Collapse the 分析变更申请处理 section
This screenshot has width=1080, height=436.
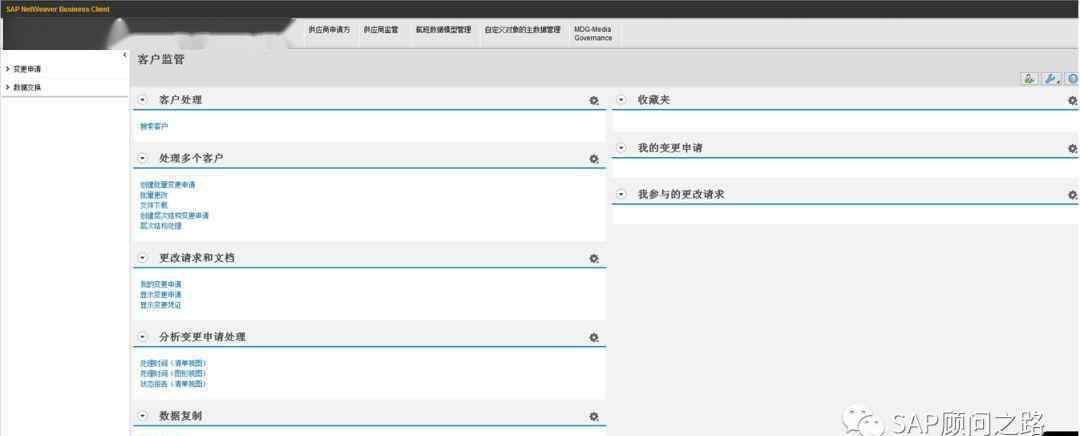pos(143,338)
